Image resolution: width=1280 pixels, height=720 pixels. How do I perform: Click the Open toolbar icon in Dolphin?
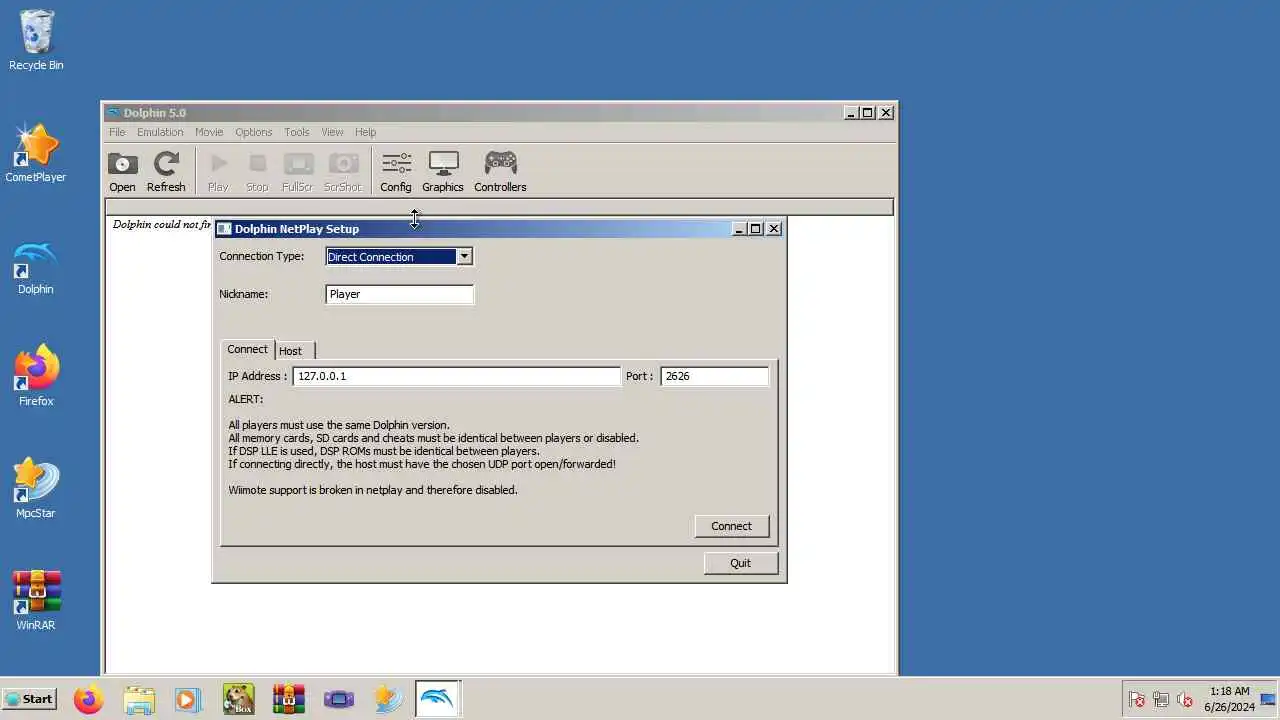pos(122,171)
